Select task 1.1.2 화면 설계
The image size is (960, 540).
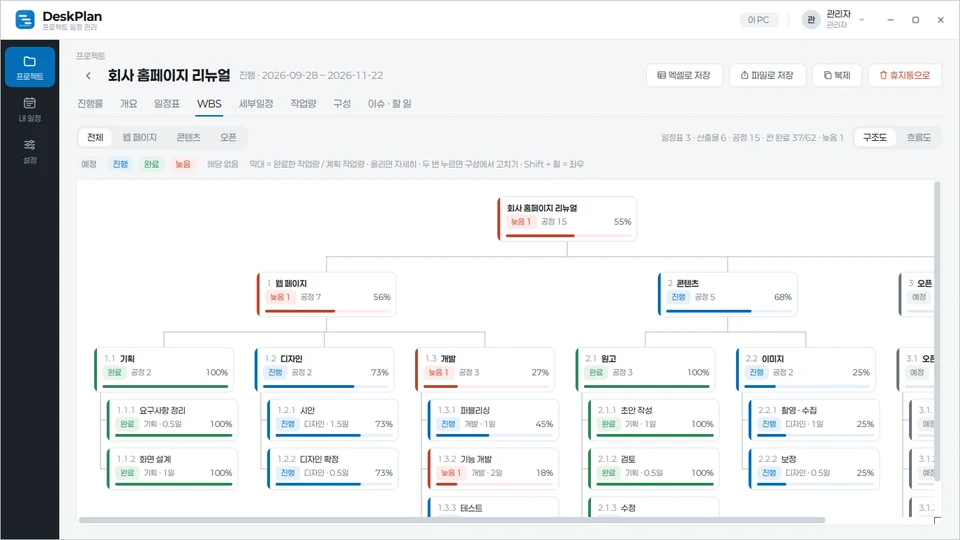point(172,468)
